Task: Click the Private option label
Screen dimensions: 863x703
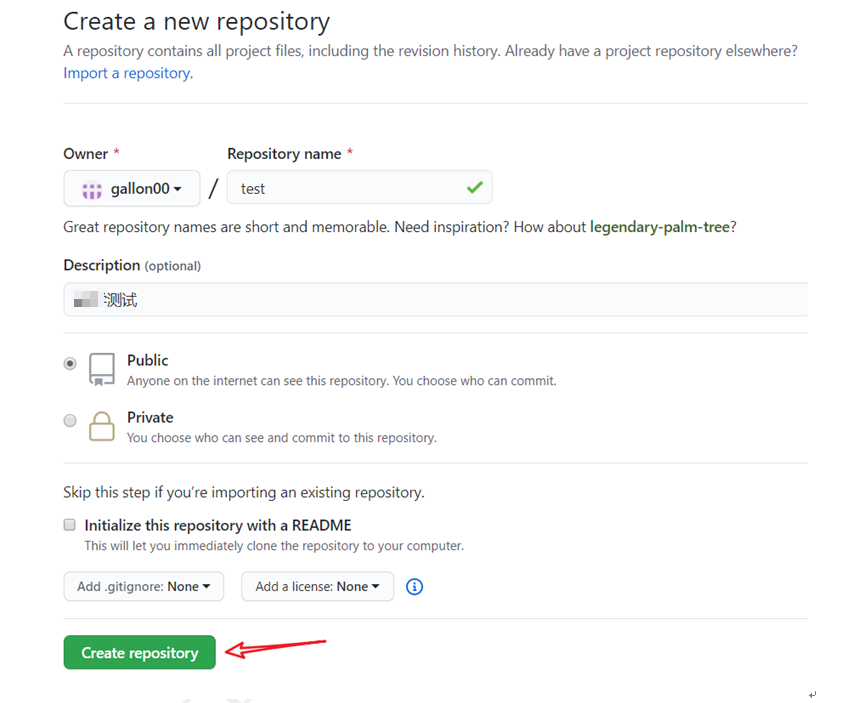Action: click(x=150, y=417)
